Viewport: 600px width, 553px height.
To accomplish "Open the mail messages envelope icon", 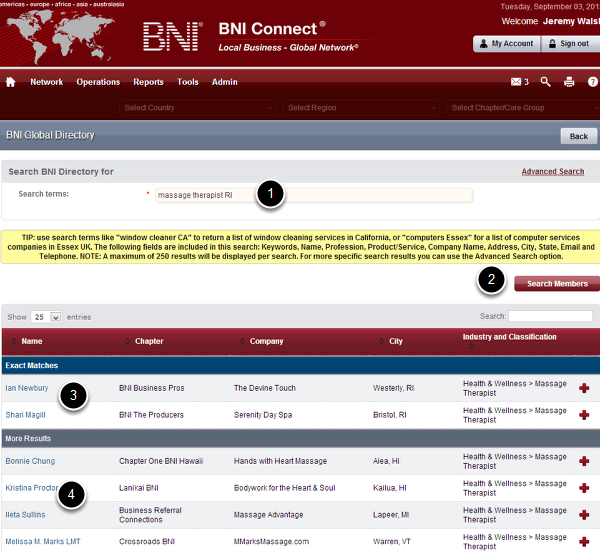I will pos(517,82).
